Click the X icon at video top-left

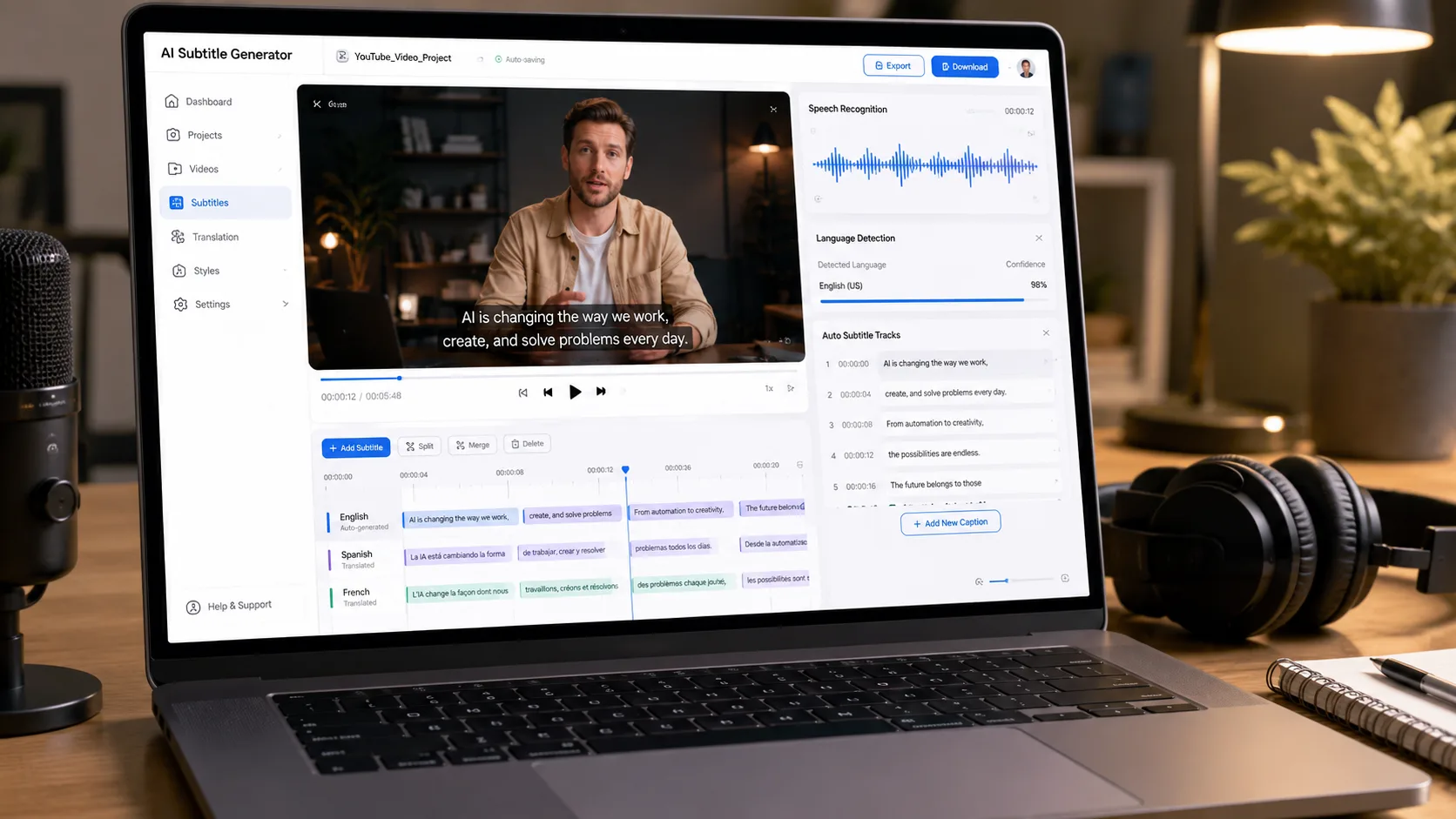[x=317, y=104]
